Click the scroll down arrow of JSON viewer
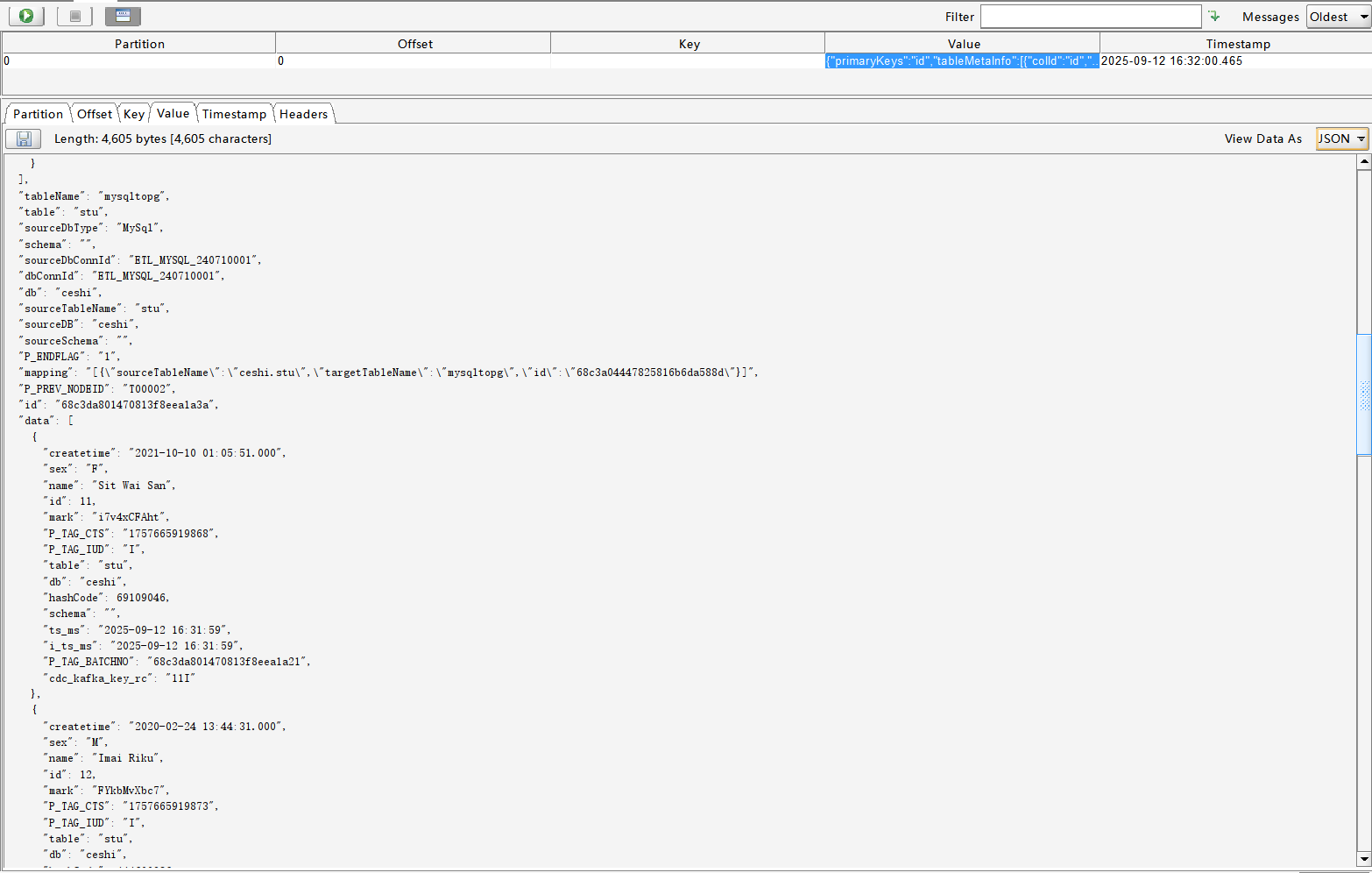1372x873 pixels. coord(1364,859)
